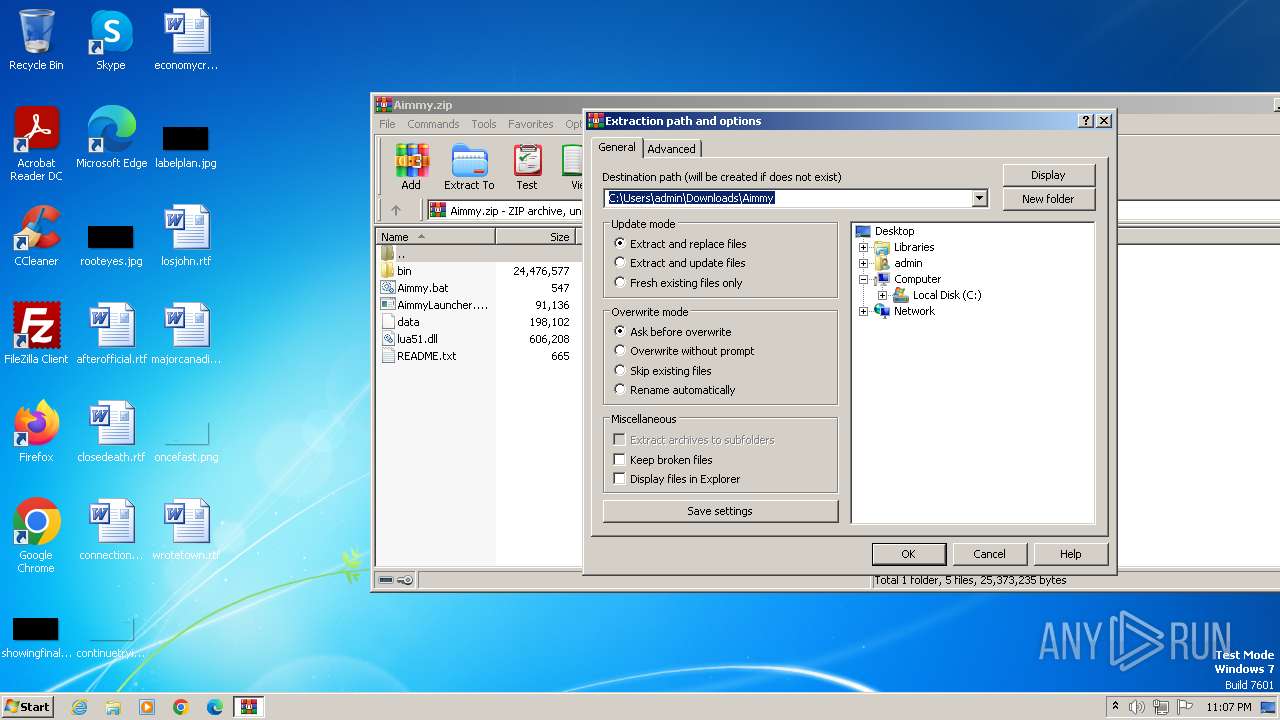
Task: Click Chrome icon in the taskbar
Action: [x=181, y=707]
